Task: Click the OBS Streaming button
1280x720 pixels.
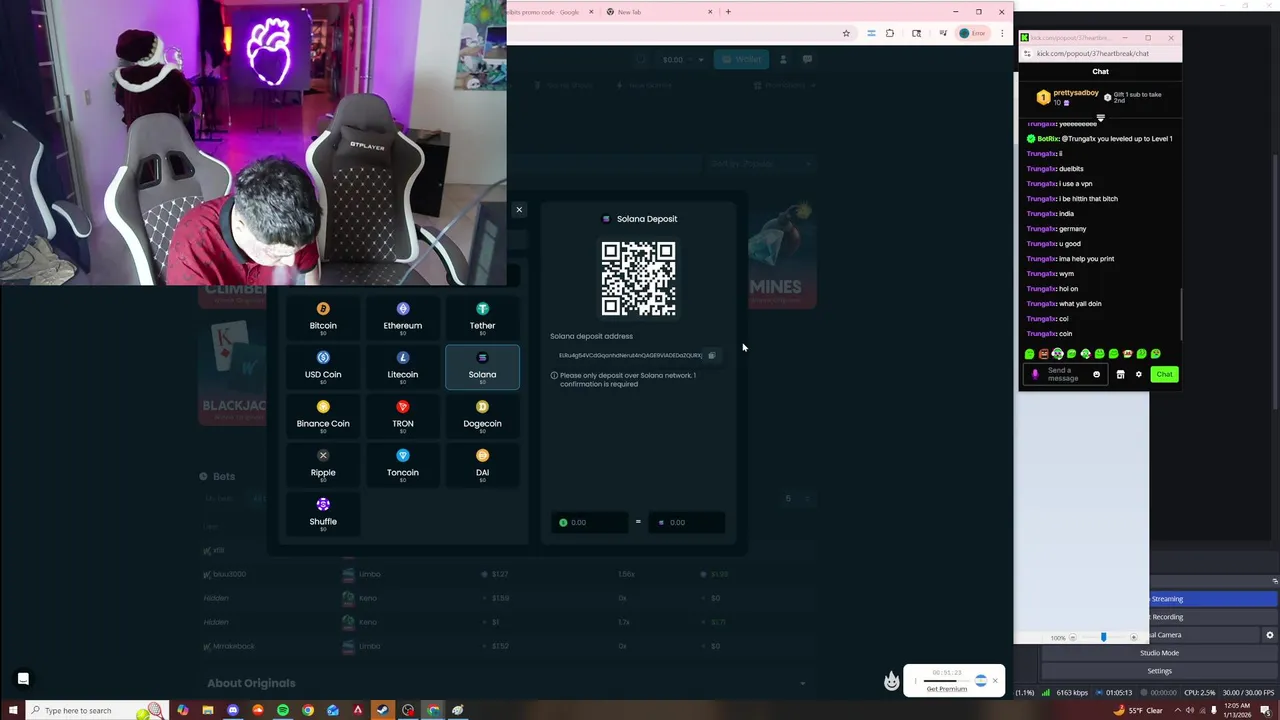Action: (x=1213, y=599)
